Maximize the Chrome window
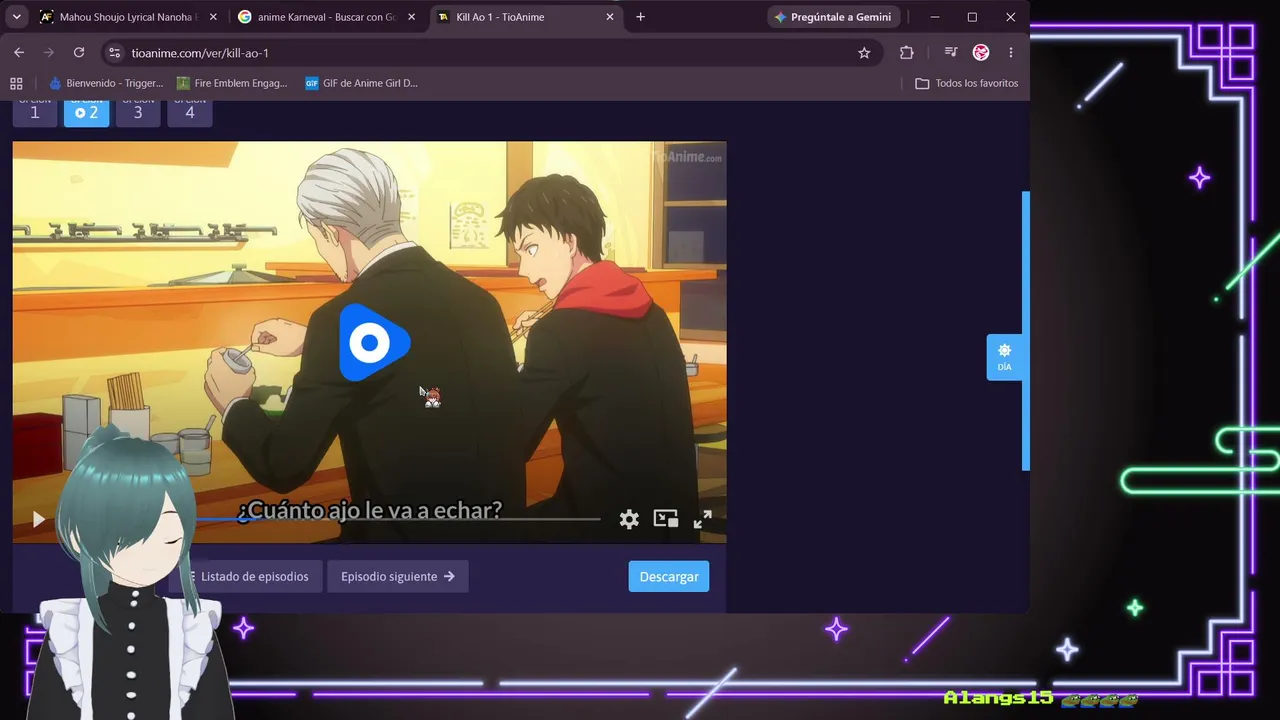This screenshot has width=1280, height=720. (x=972, y=17)
